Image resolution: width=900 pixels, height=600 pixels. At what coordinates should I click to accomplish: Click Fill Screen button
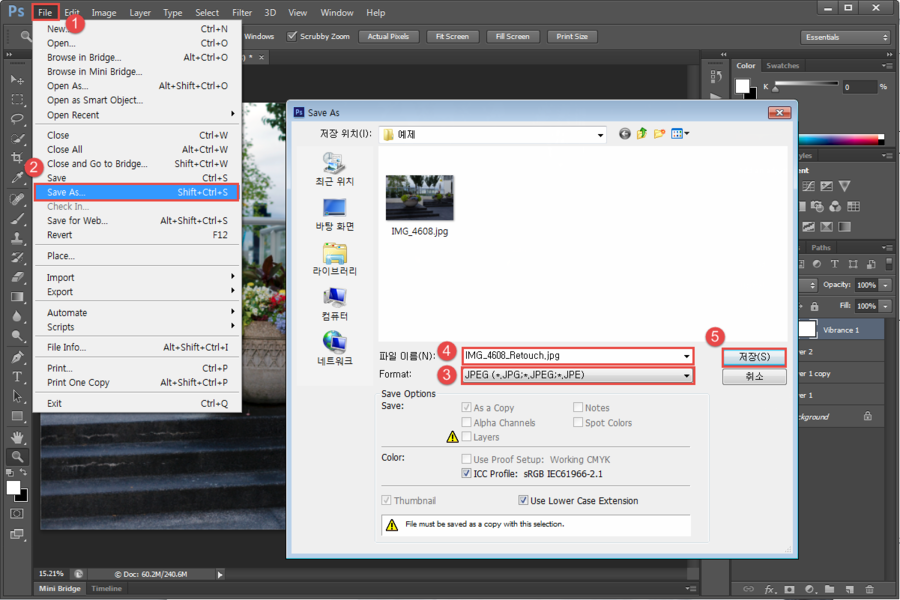(x=513, y=37)
